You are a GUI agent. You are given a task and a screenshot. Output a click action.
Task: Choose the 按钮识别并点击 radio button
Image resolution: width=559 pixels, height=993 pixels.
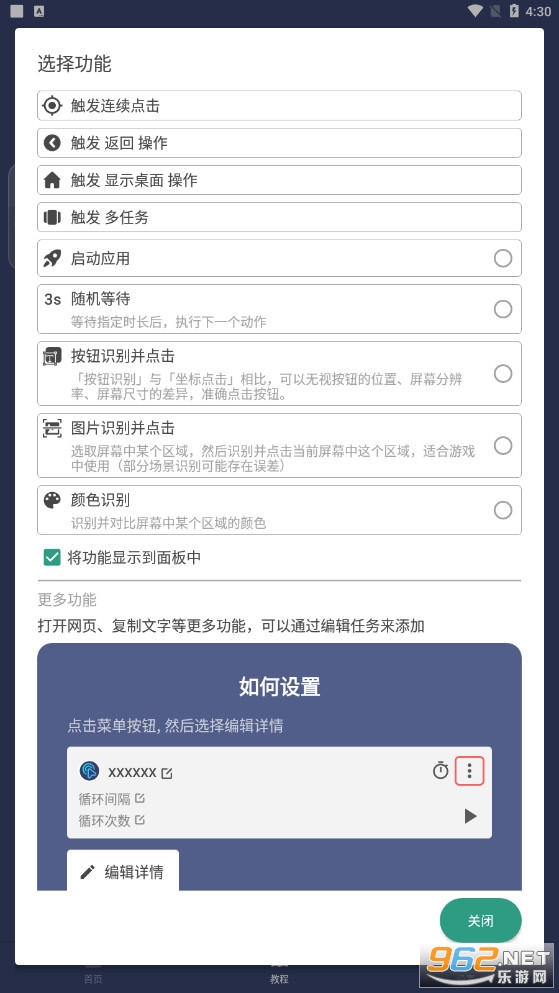click(503, 374)
